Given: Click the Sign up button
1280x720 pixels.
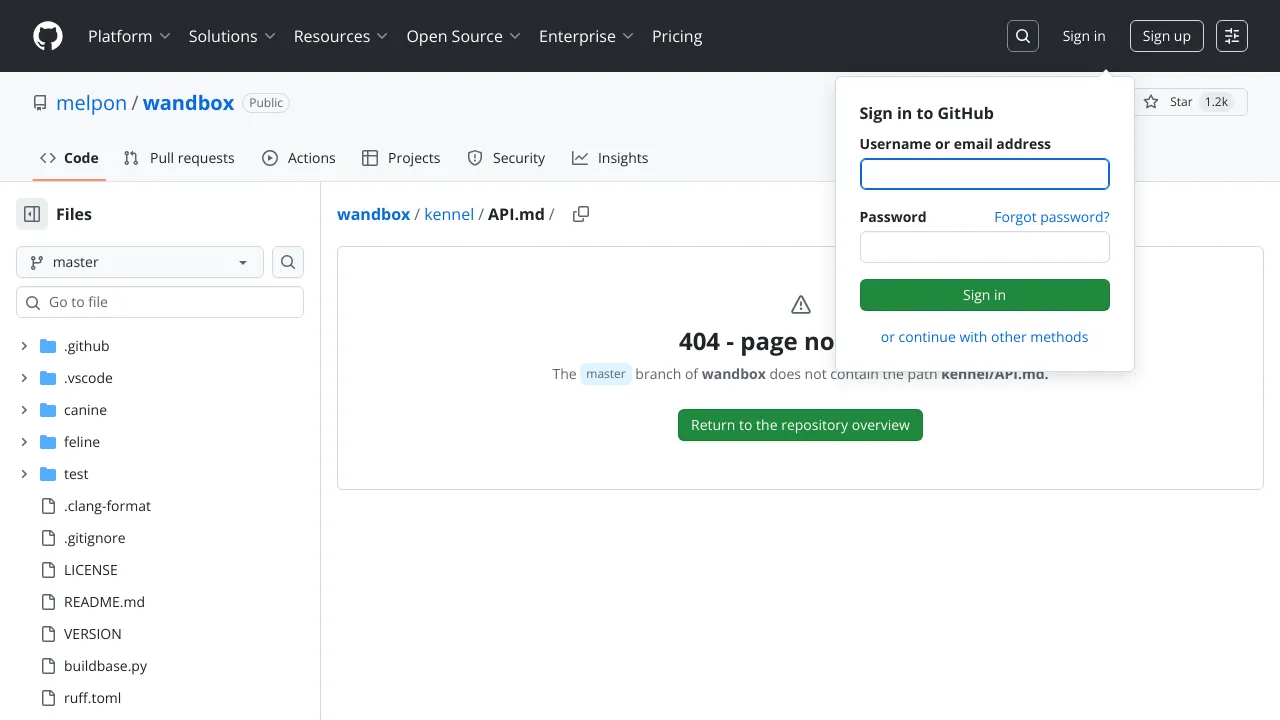Looking at the screenshot, I should click(x=1167, y=36).
